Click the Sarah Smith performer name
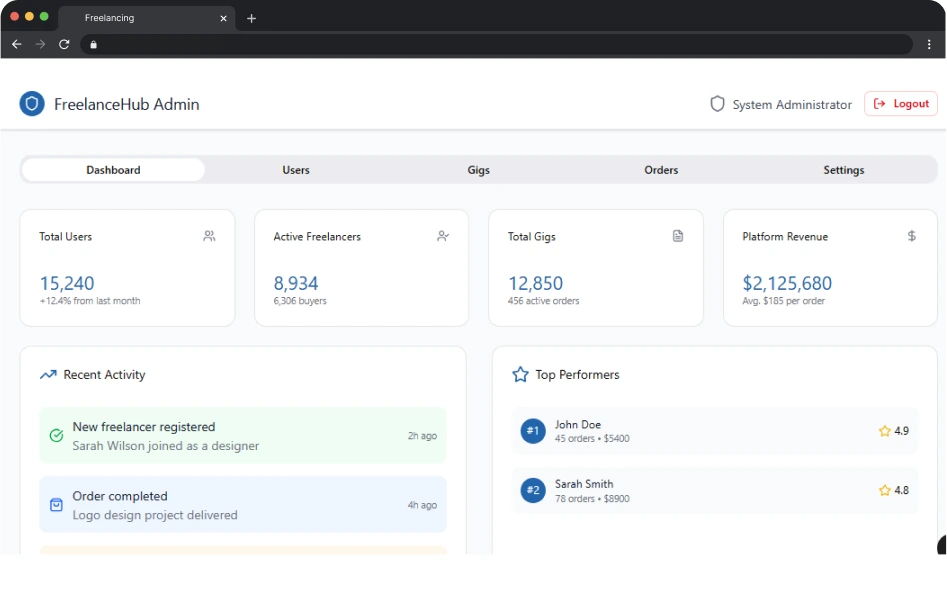Image resolution: width=947 pixels, height=596 pixels. pos(584,484)
